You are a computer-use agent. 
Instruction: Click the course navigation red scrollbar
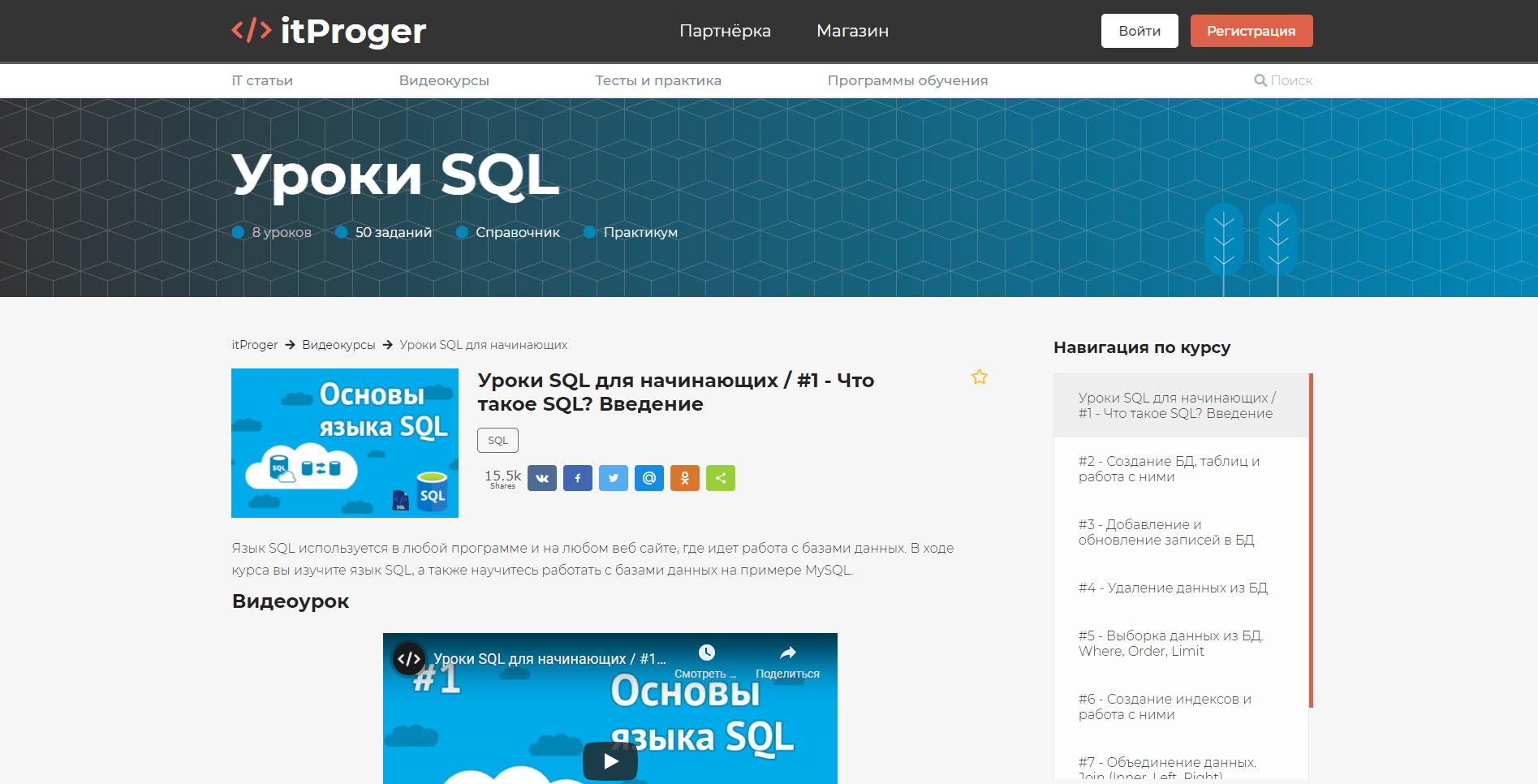coord(1311,541)
